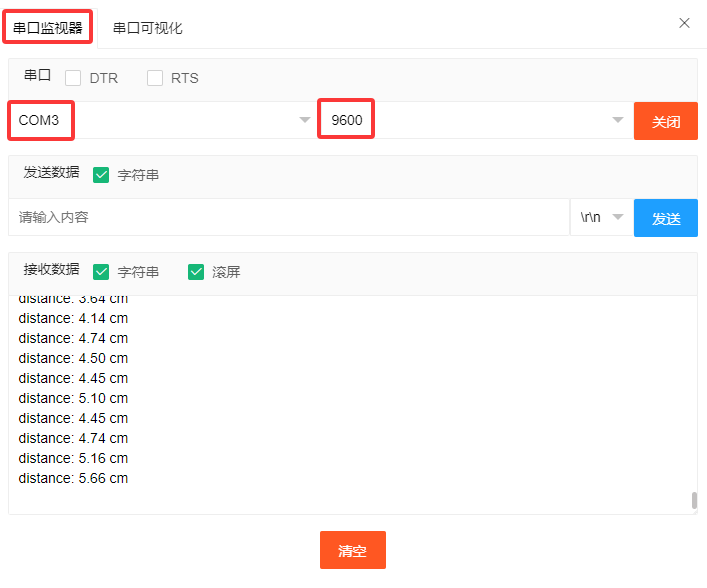Click inside the received data output area
The image size is (707, 588).
coord(353,405)
